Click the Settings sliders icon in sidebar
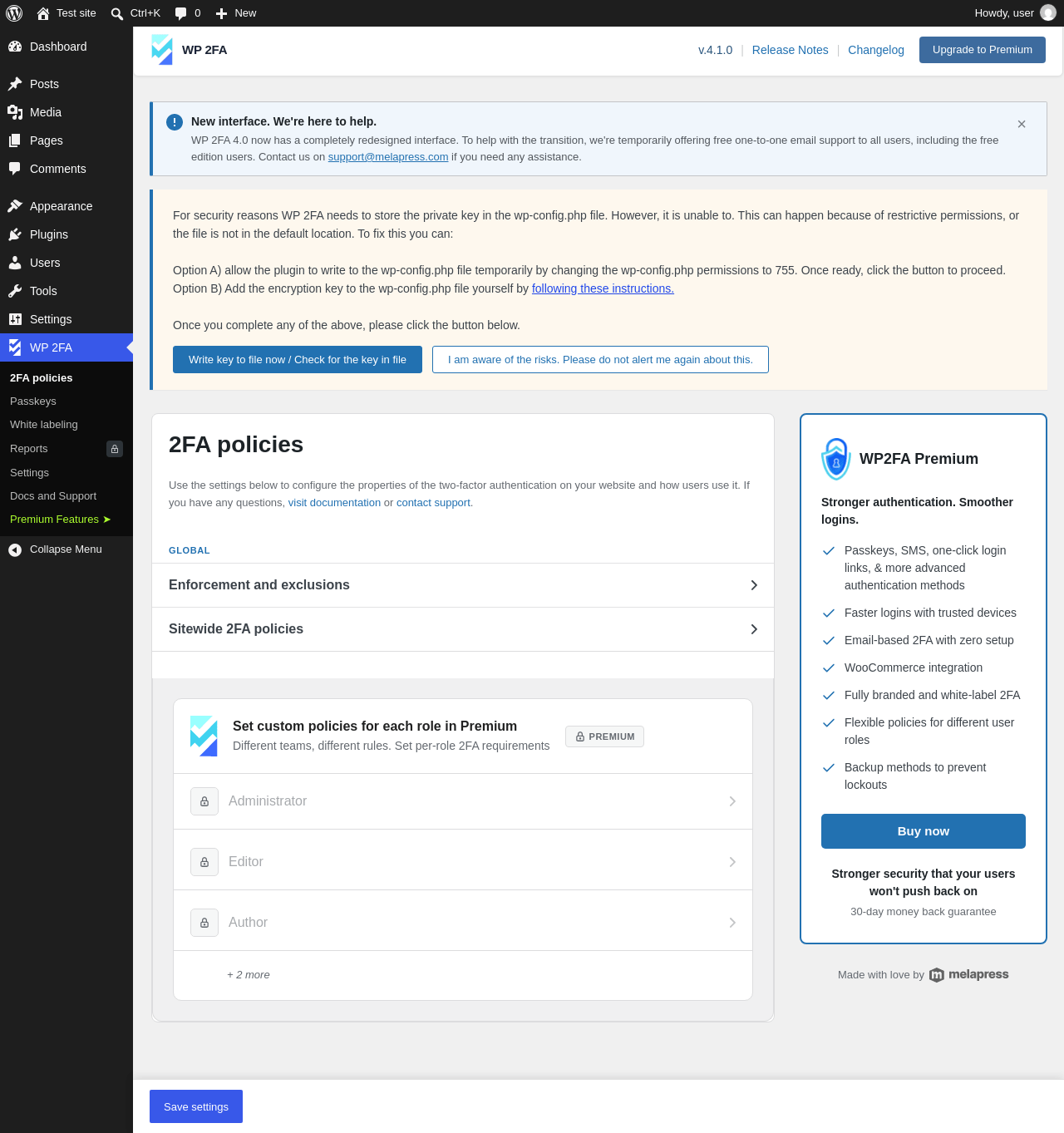The image size is (1064, 1133). [15, 319]
